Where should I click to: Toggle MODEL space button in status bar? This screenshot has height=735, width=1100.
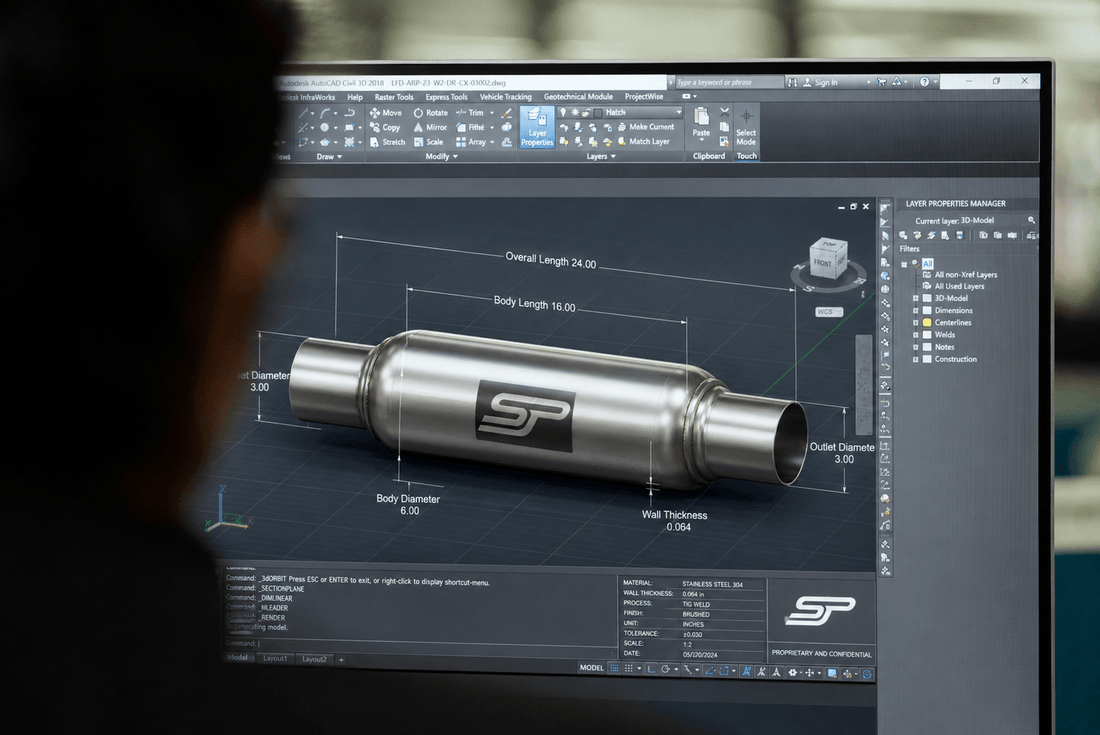[591, 668]
